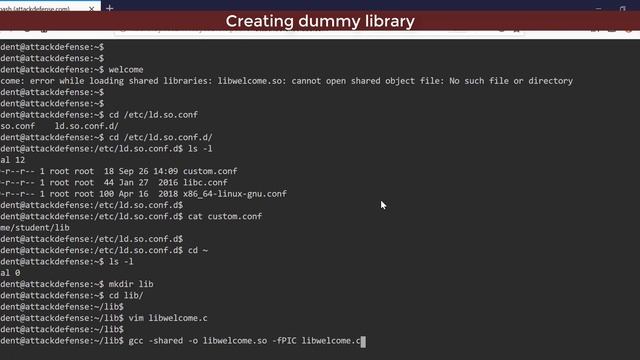Click the 'libc.conf' filename in listing
640x360 pixels.
pos(205,182)
